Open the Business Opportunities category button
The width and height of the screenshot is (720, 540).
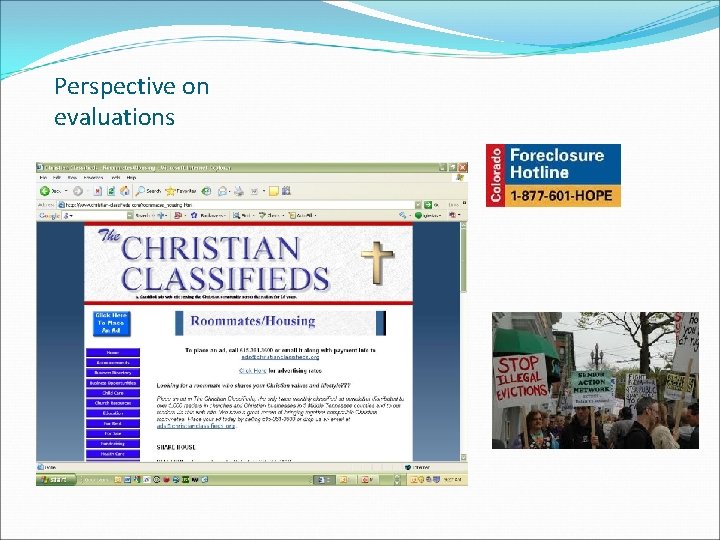(x=113, y=383)
